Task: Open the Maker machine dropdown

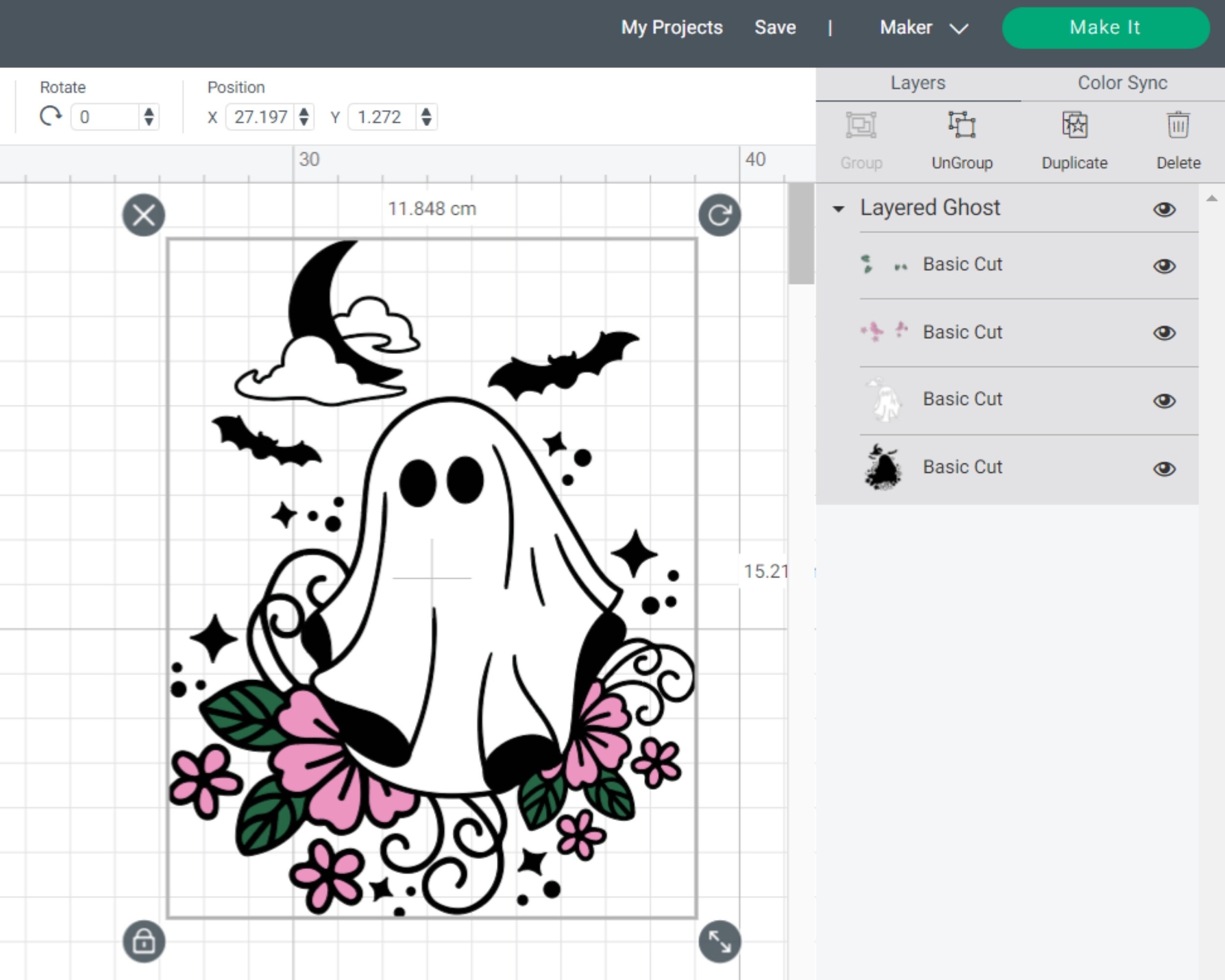Action: point(958,27)
